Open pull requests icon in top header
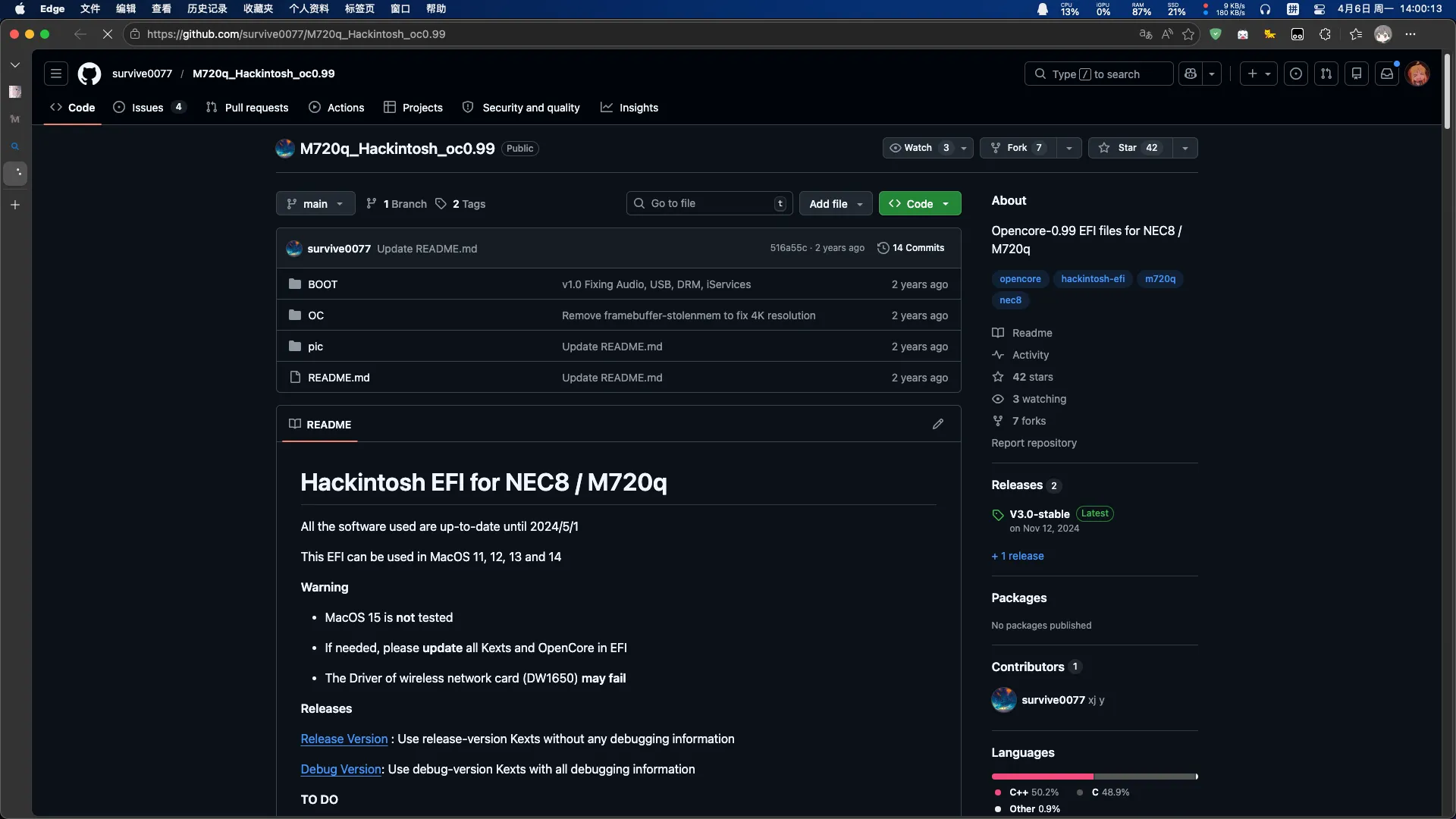Screen dimensions: 1456x819 coord(1326,74)
